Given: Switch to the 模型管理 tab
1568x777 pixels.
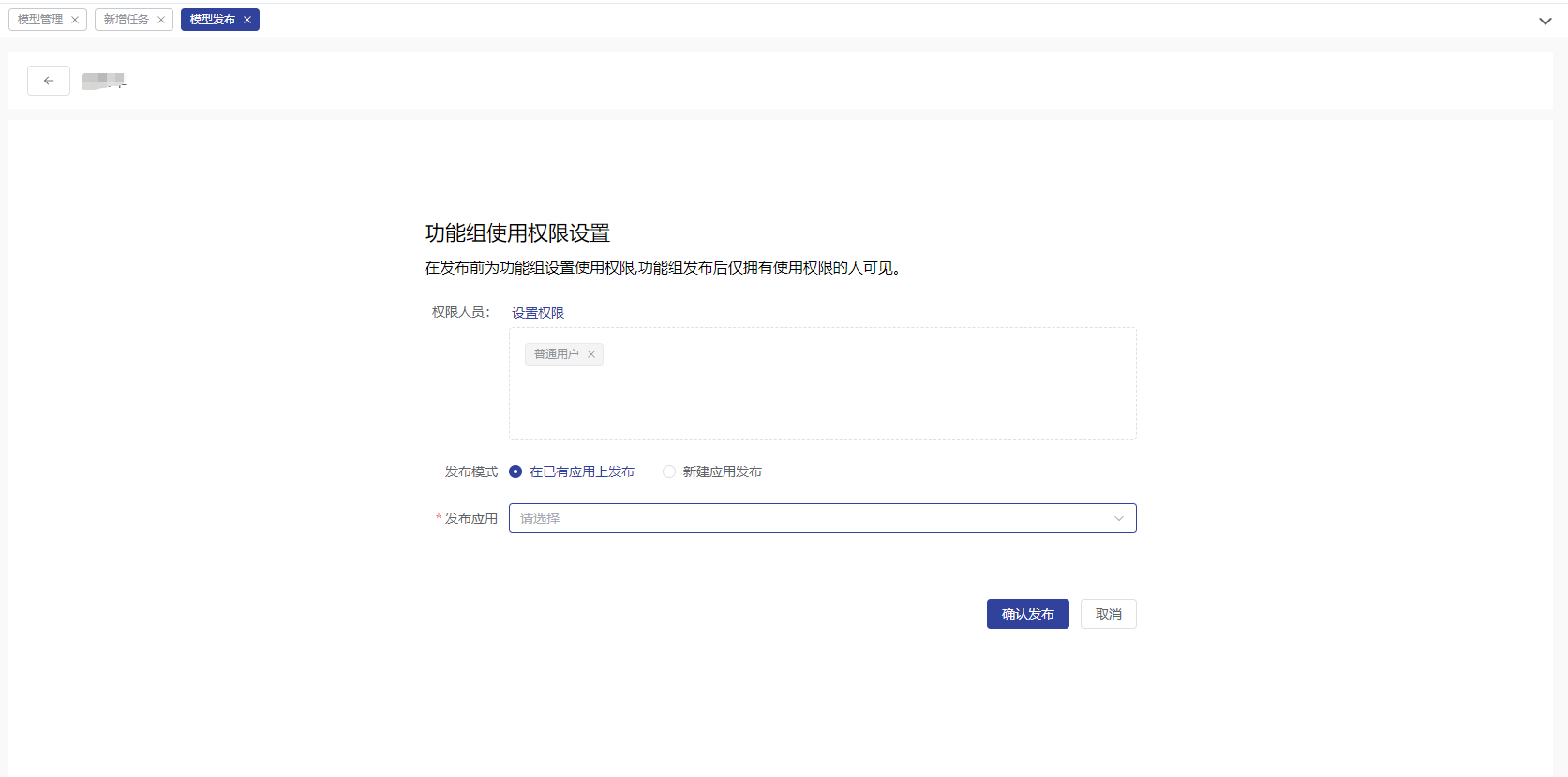Looking at the screenshot, I should pos(40,20).
